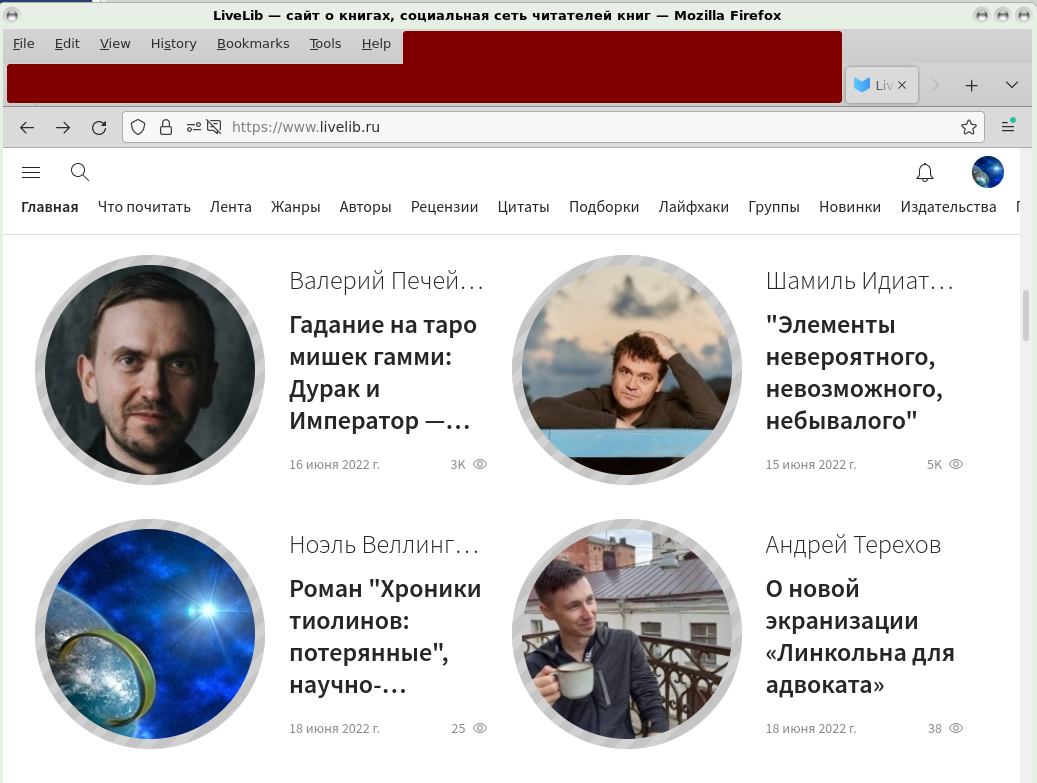Open the Лента section
1037x783 pixels.
[x=231, y=207]
